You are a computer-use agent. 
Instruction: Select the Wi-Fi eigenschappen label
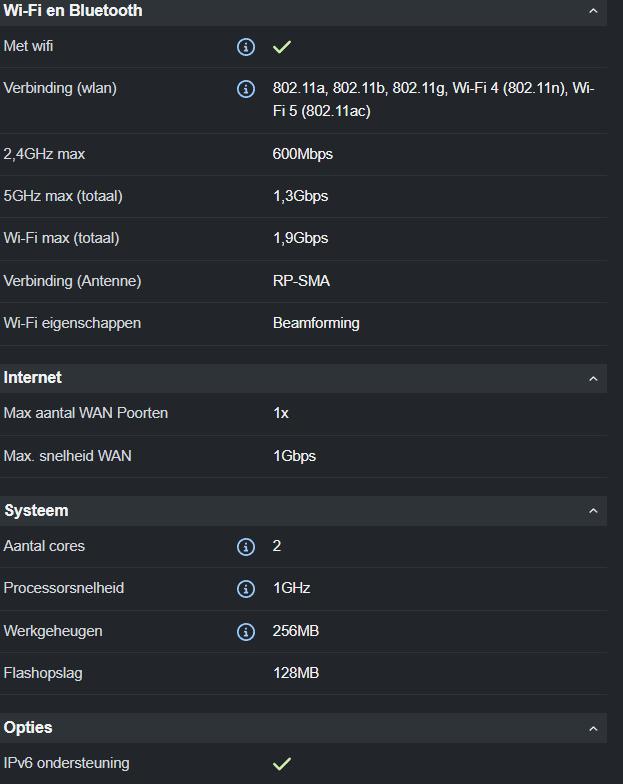pyautogui.click(x=72, y=323)
